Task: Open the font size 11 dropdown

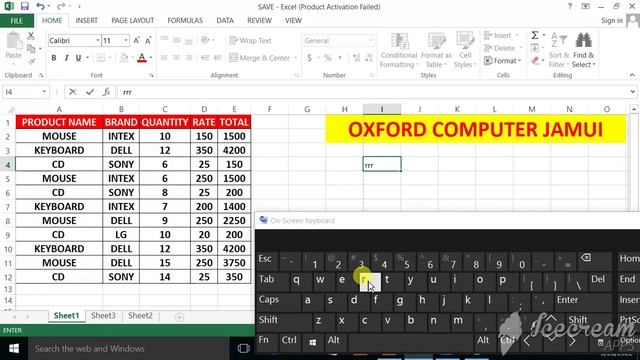Action: 126,40
